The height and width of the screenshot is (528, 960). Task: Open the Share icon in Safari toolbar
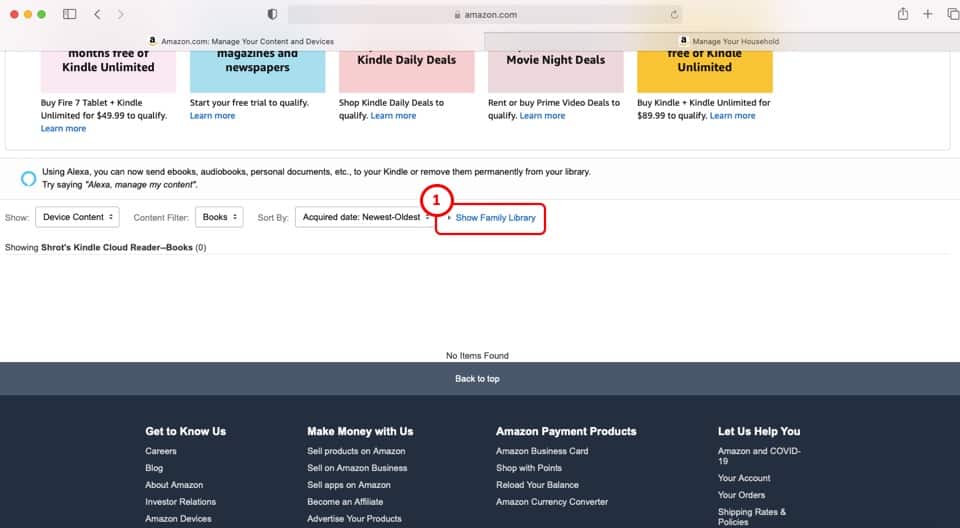903,13
